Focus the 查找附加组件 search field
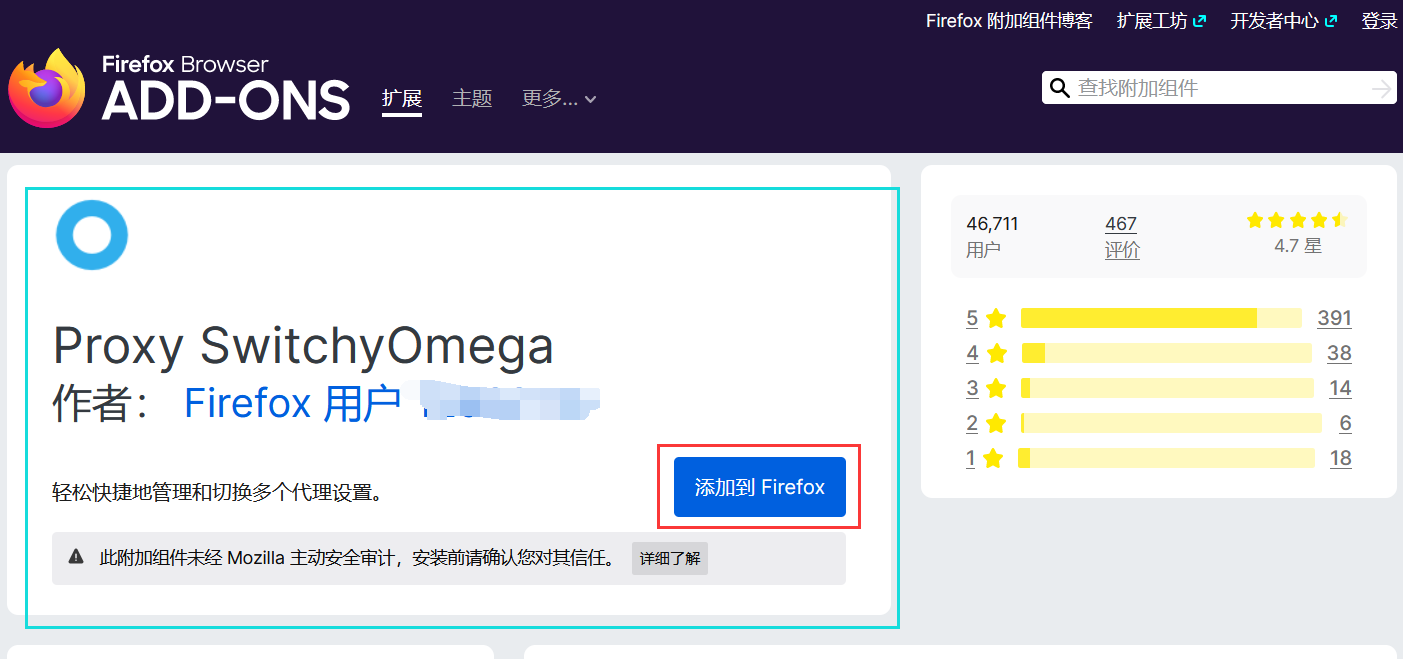The height and width of the screenshot is (659, 1403). (1220, 88)
